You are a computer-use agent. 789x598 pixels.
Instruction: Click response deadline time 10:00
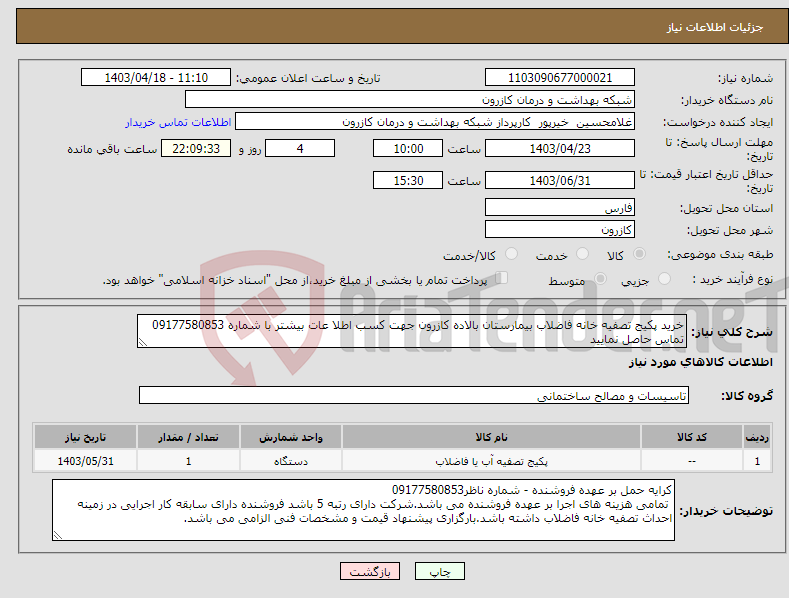(x=408, y=148)
